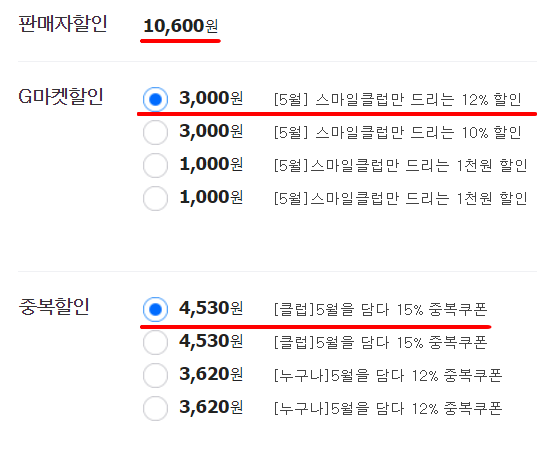Choose the 스마일클럽 10% 할인 radio option
This screenshot has height=467, width=537.
(x=155, y=132)
